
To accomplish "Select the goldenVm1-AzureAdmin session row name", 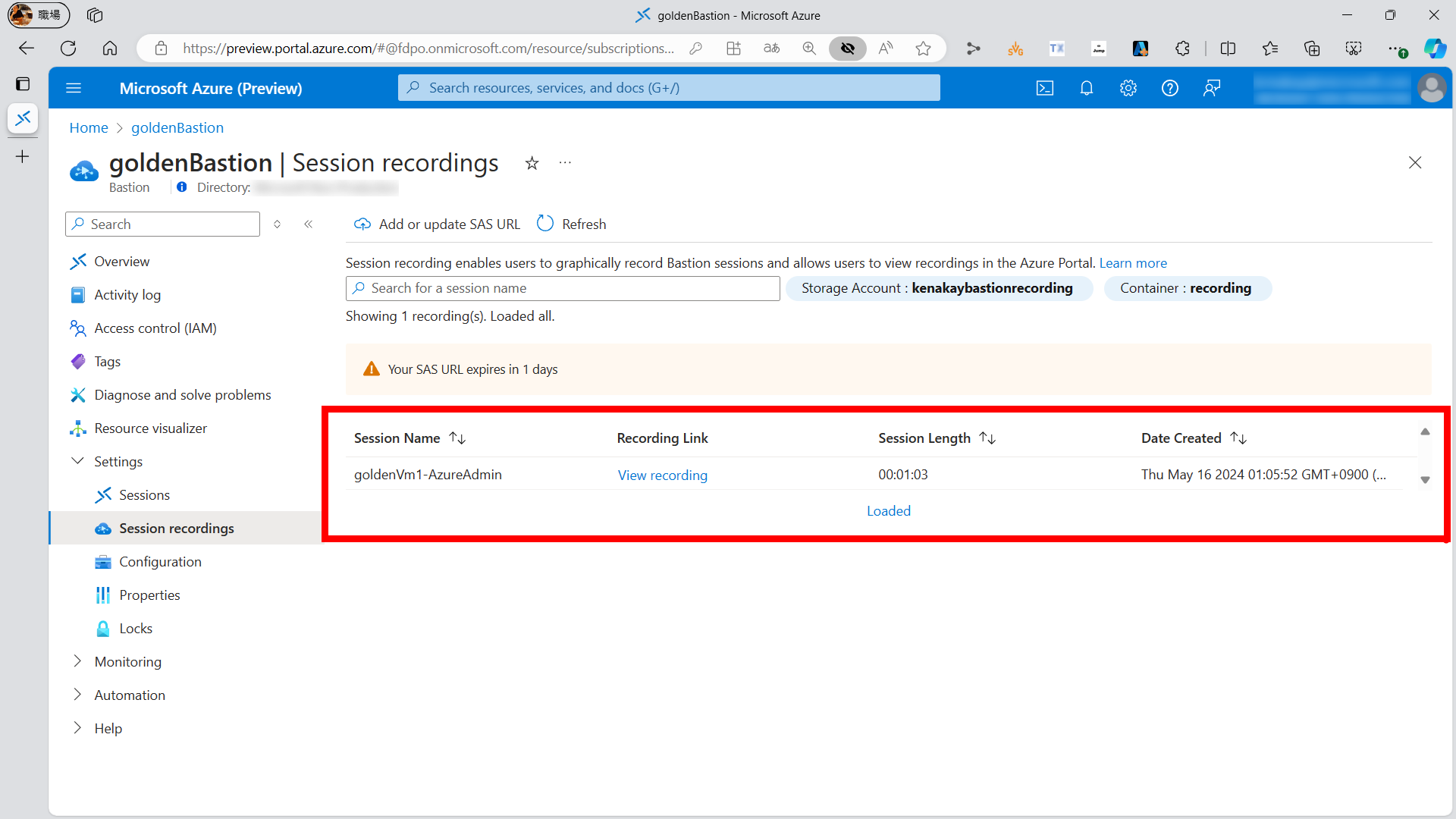I will [428, 475].
